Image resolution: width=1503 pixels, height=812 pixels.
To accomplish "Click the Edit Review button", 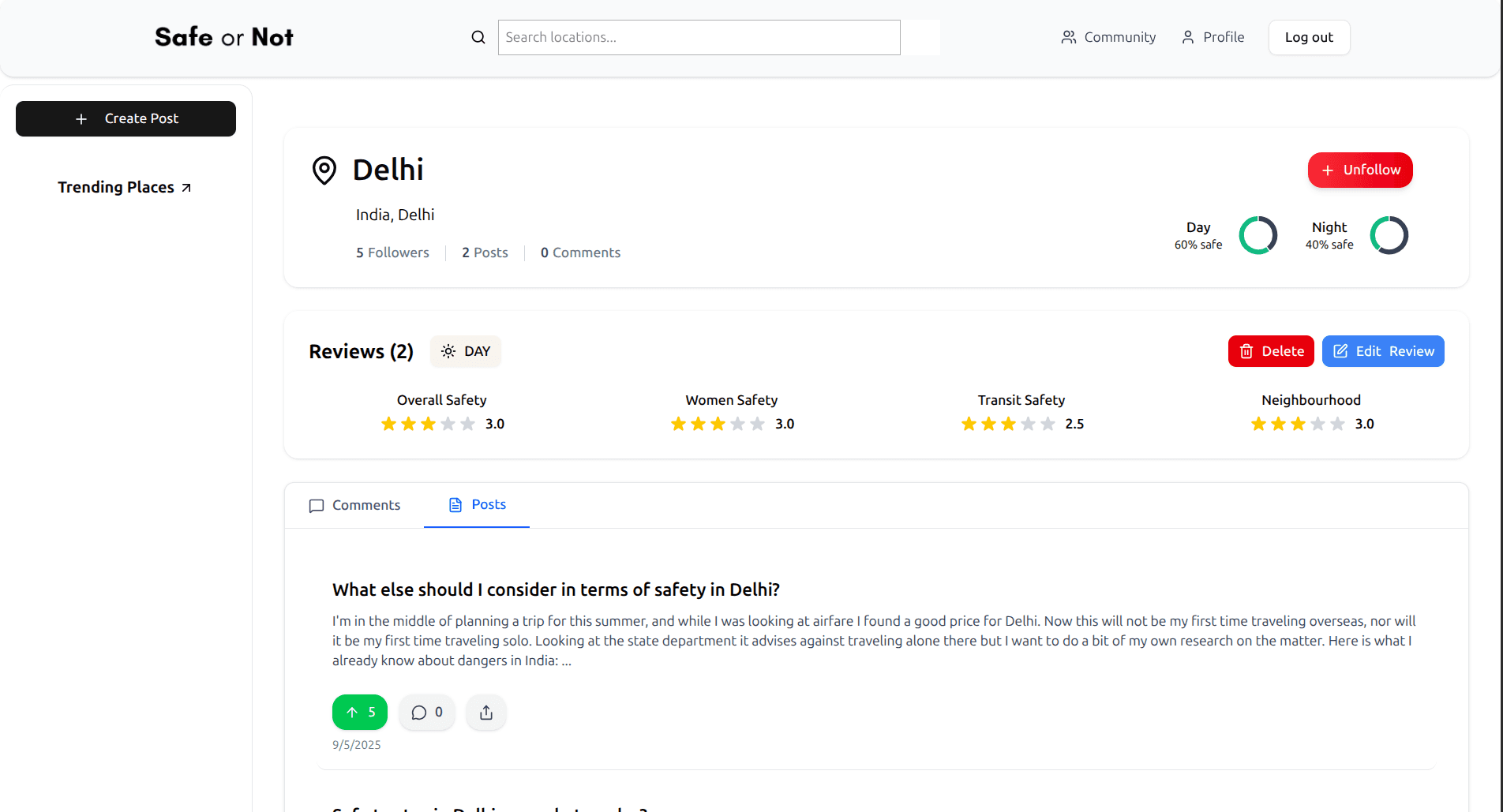I will (1383, 351).
